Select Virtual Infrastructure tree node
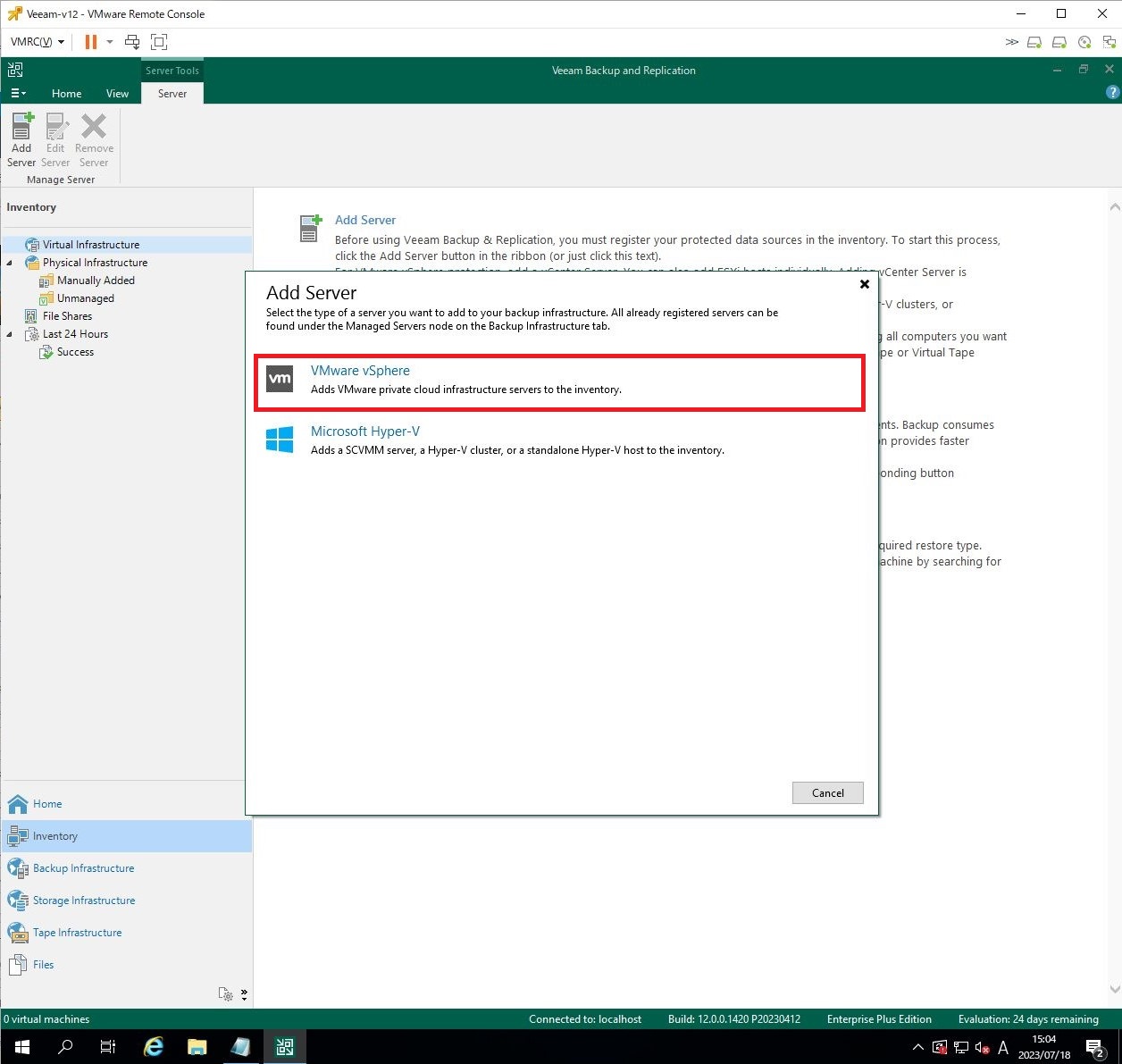Screen dimensions: 1122x1064 pyautogui.click(x=91, y=245)
